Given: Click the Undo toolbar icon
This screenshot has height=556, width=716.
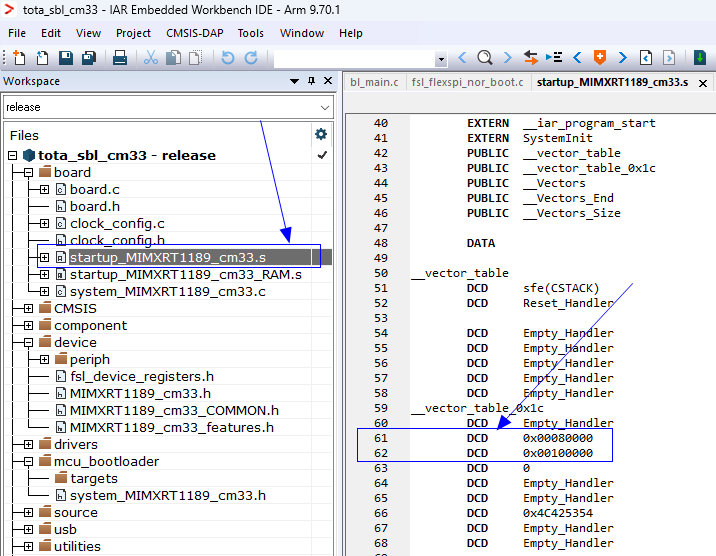Looking at the screenshot, I should coord(228,58).
